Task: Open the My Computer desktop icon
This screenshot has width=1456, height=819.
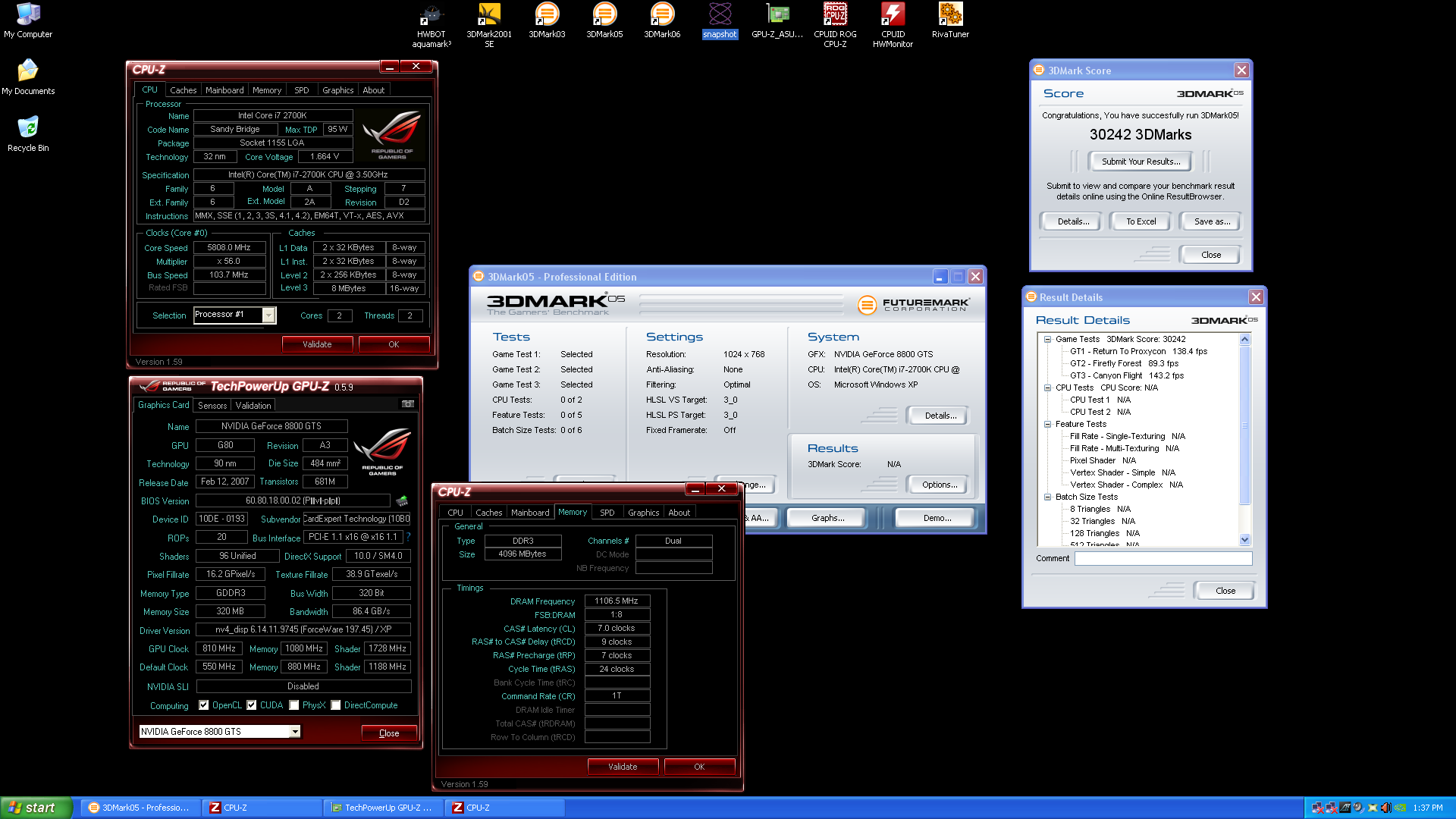Action: coord(28,20)
